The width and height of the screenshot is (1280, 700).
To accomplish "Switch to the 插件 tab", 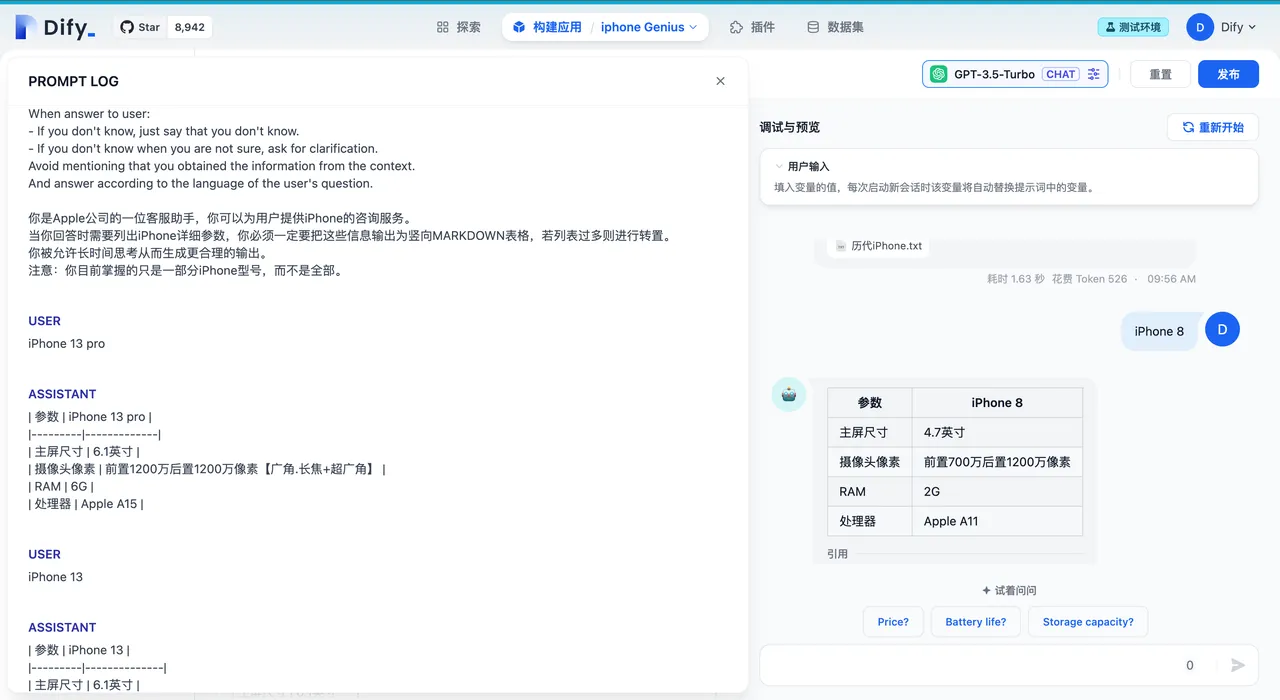I will (752, 27).
